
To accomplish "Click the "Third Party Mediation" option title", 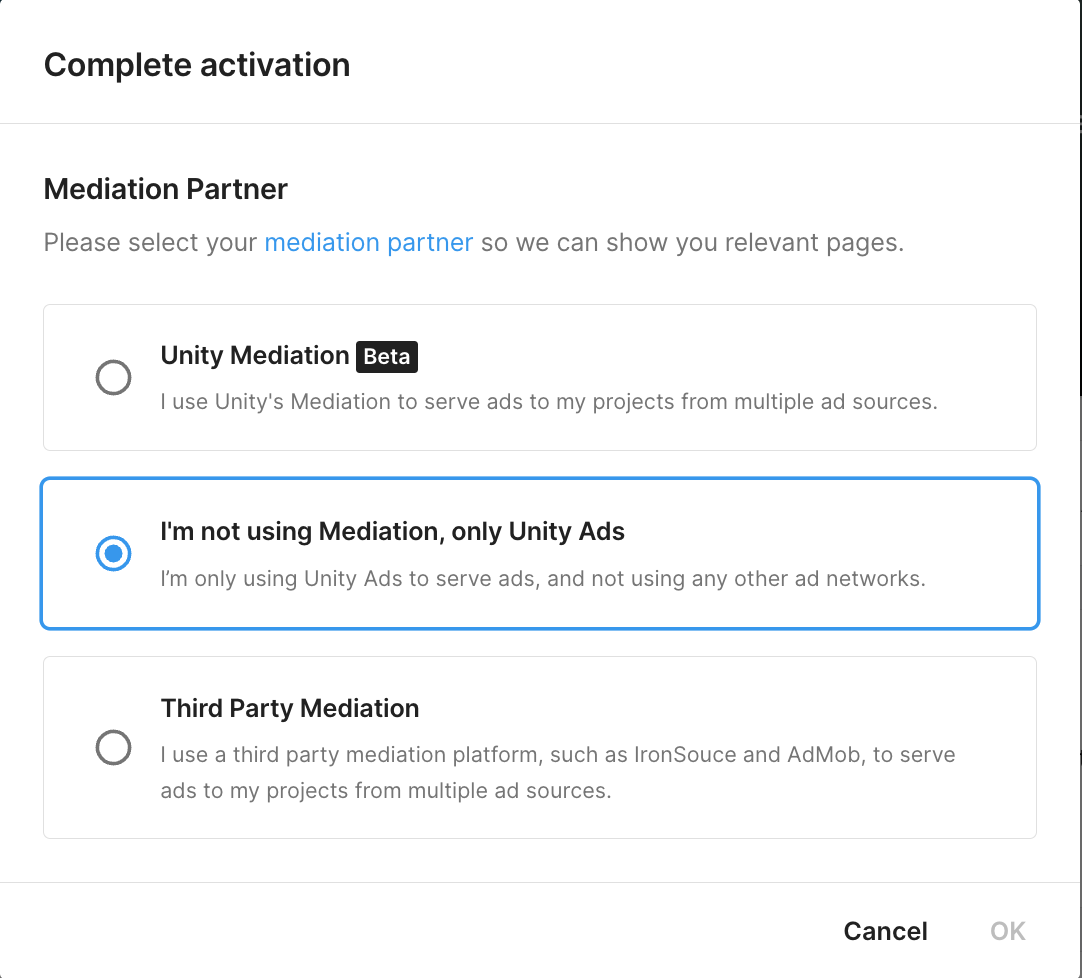I will pos(290,708).
